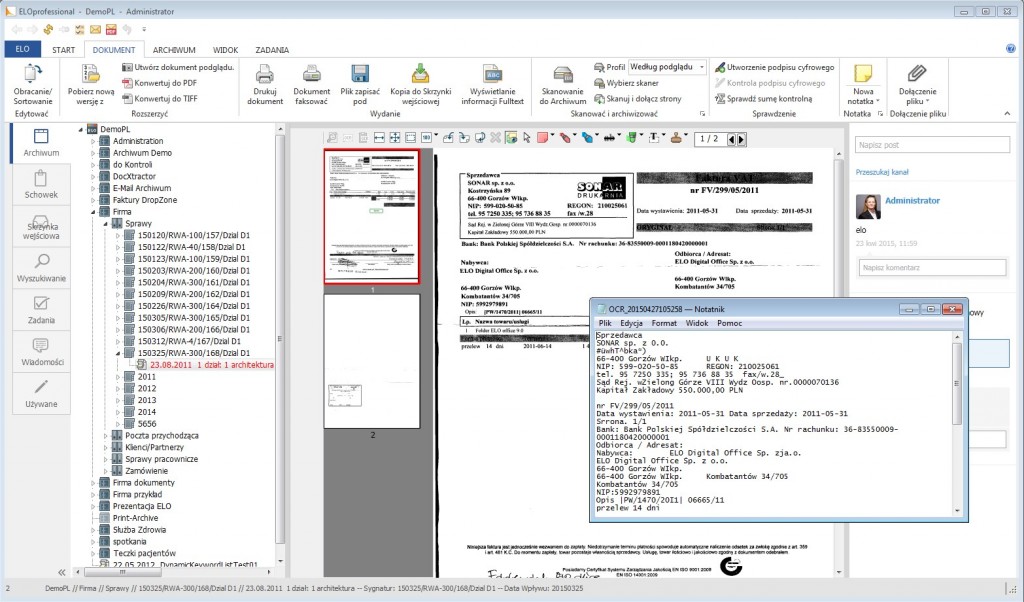Expand the Administration tree folder
1024x602 pixels.
(x=93, y=141)
